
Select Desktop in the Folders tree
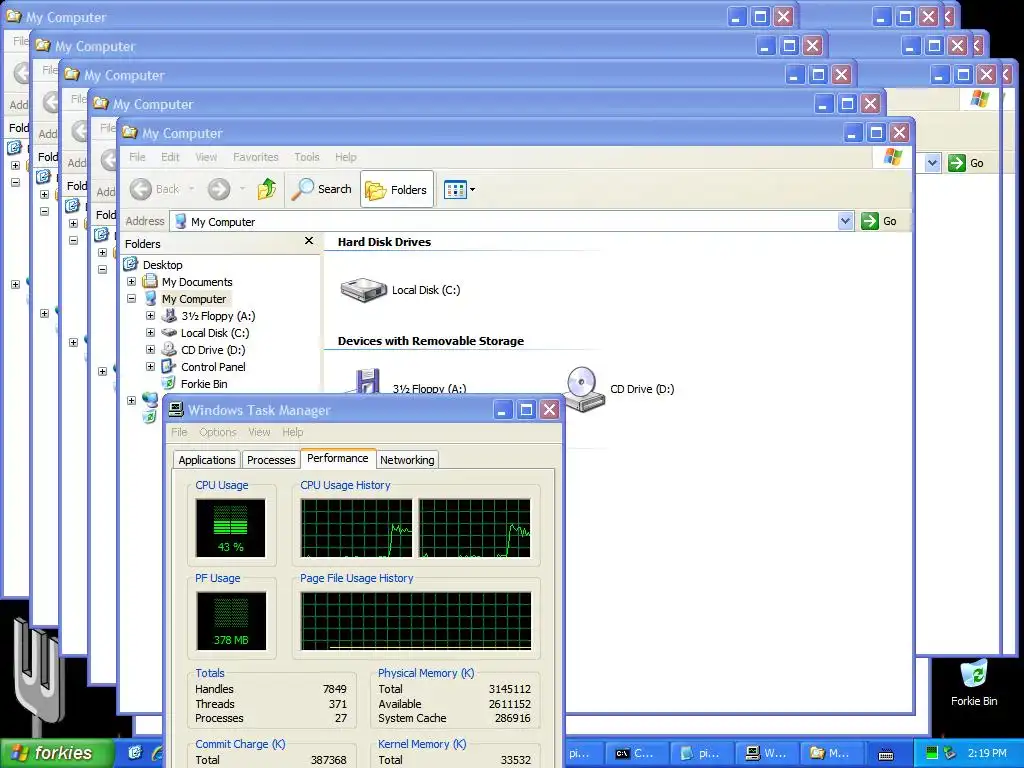coord(163,264)
